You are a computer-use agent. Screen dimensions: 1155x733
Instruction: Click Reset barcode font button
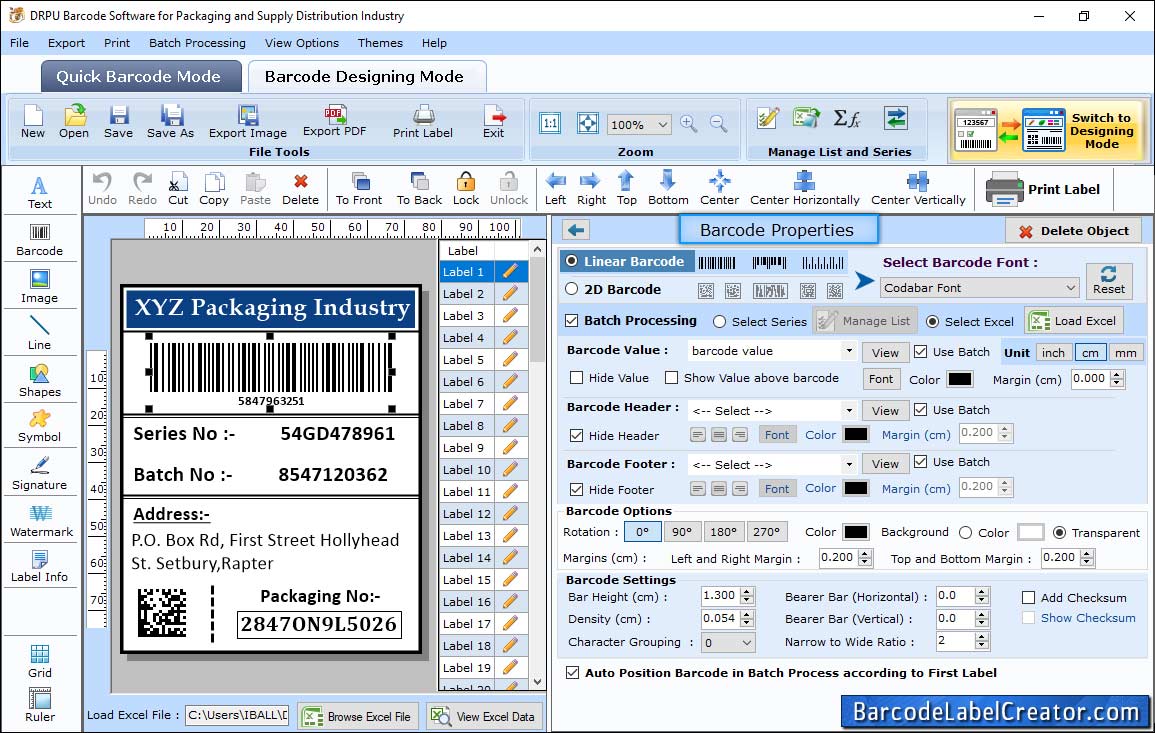(x=1109, y=280)
